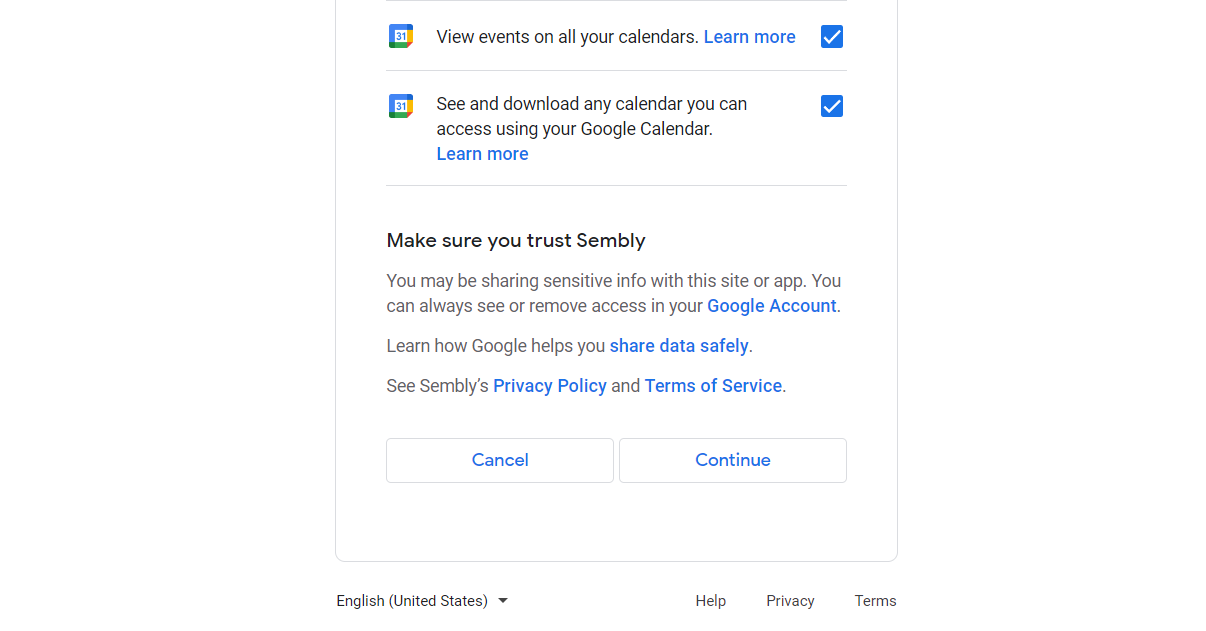
Task: Click the dropdown arrow next to the language name
Action: point(503,601)
